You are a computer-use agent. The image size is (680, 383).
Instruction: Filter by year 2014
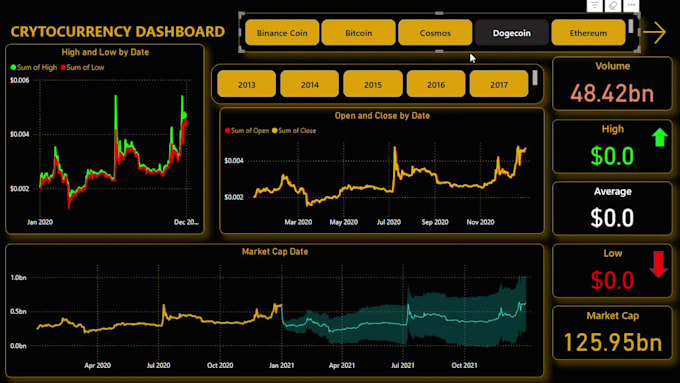[x=310, y=85]
